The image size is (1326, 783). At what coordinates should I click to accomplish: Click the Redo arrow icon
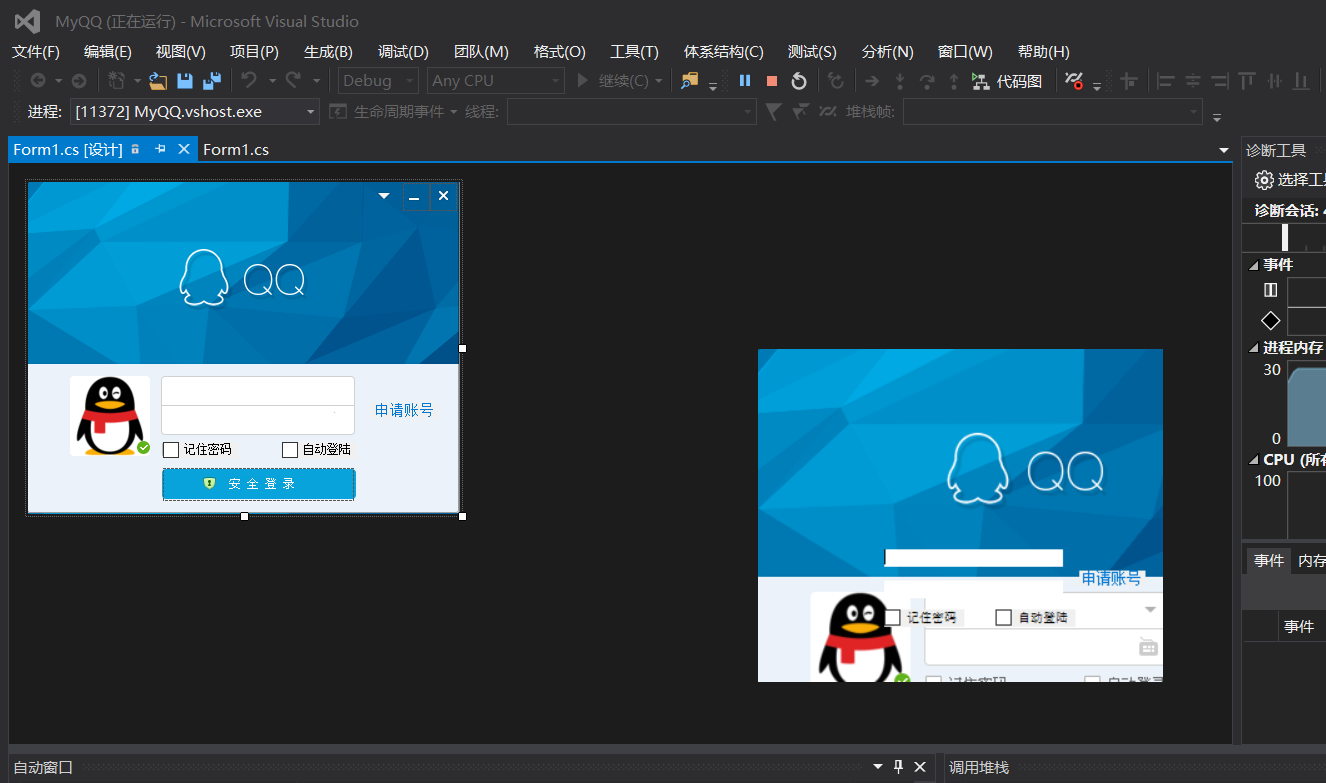(294, 81)
